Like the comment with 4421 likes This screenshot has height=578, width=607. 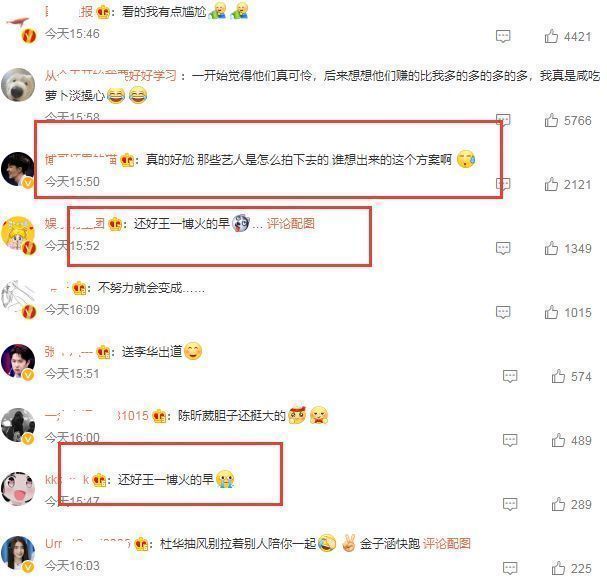tap(551, 36)
